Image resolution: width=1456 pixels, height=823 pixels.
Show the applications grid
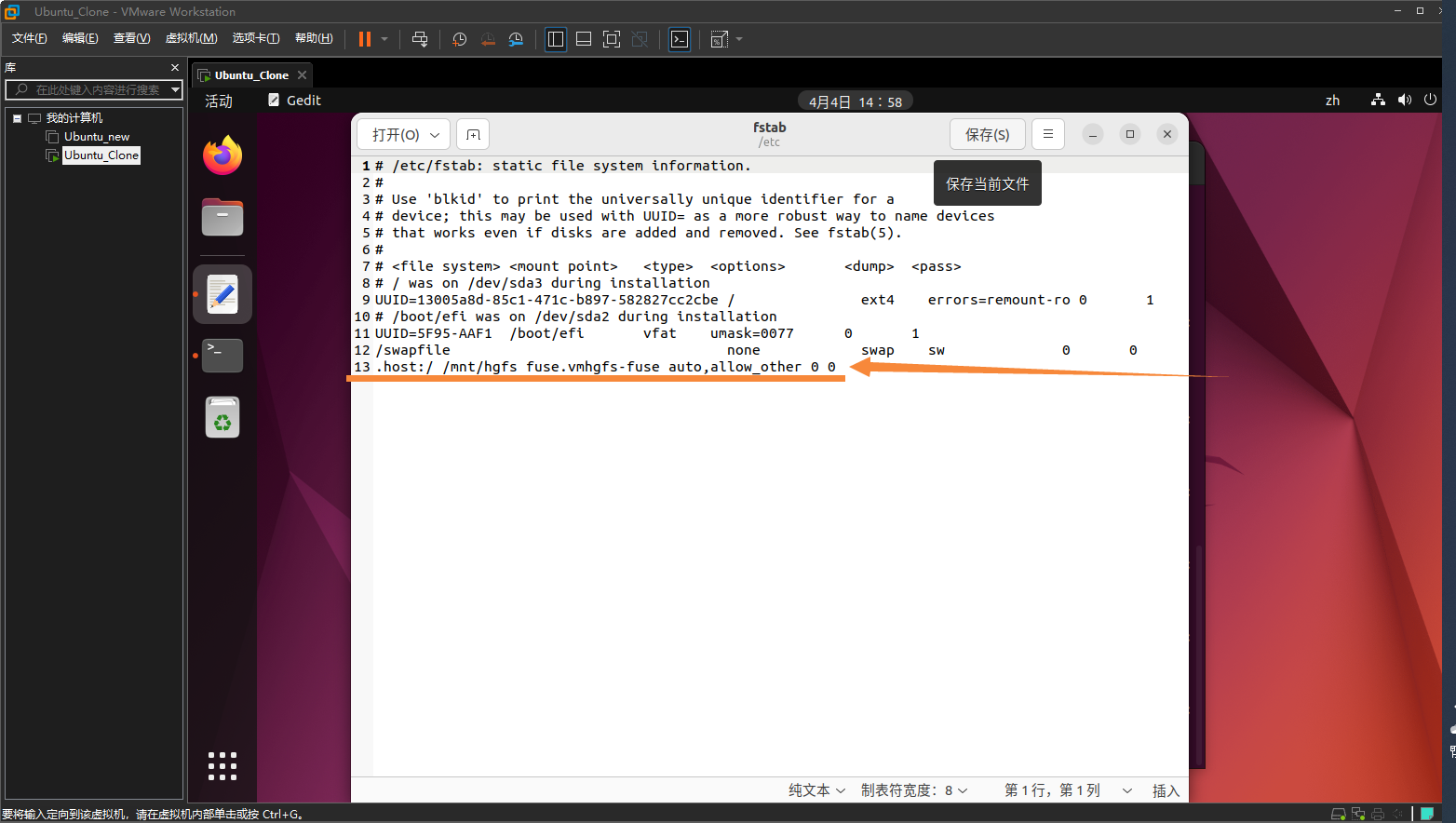[x=222, y=766]
